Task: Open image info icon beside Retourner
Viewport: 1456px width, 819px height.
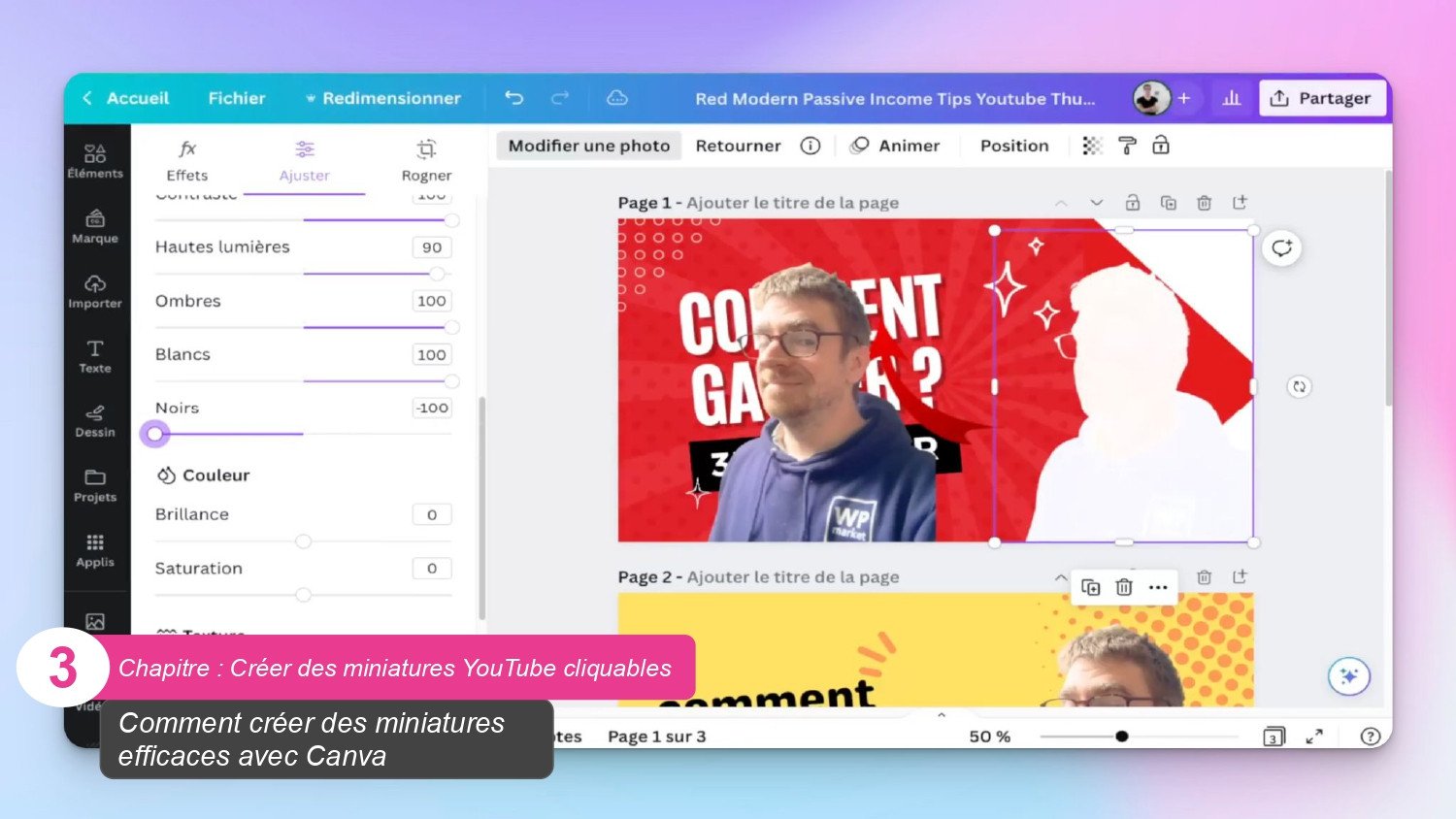Action: [x=811, y=146]
